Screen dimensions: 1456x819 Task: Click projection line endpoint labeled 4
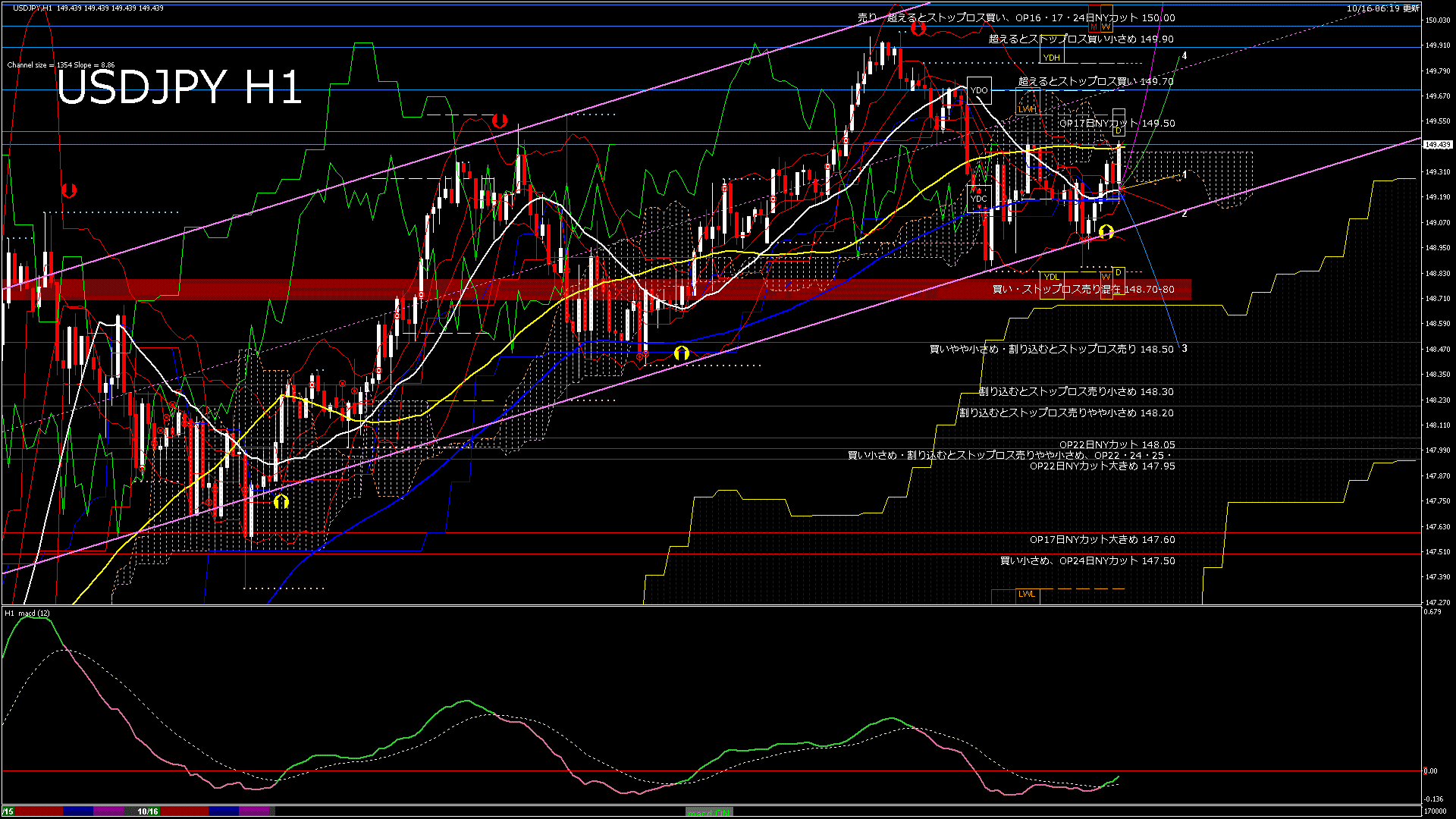pyautogui.click(x=1185, y=56)
